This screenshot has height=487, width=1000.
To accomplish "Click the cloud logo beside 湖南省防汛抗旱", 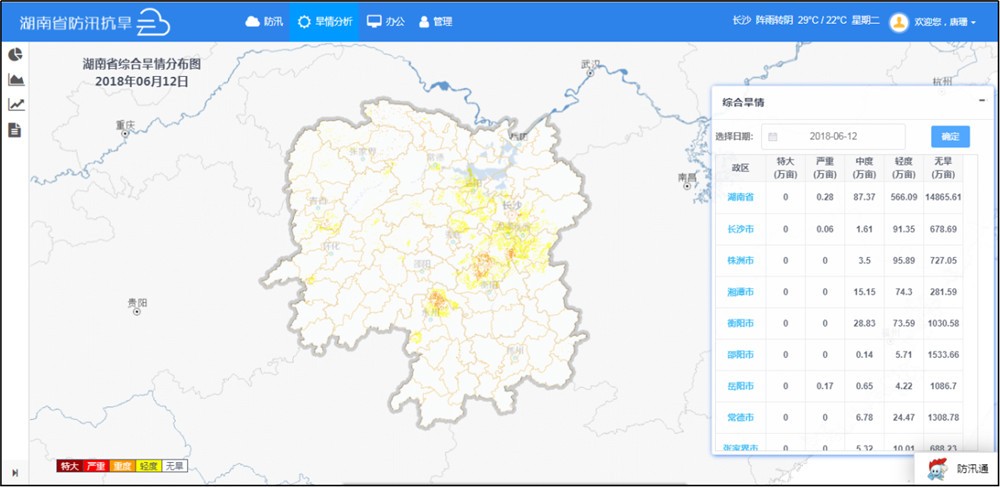I will click(154, 22).
